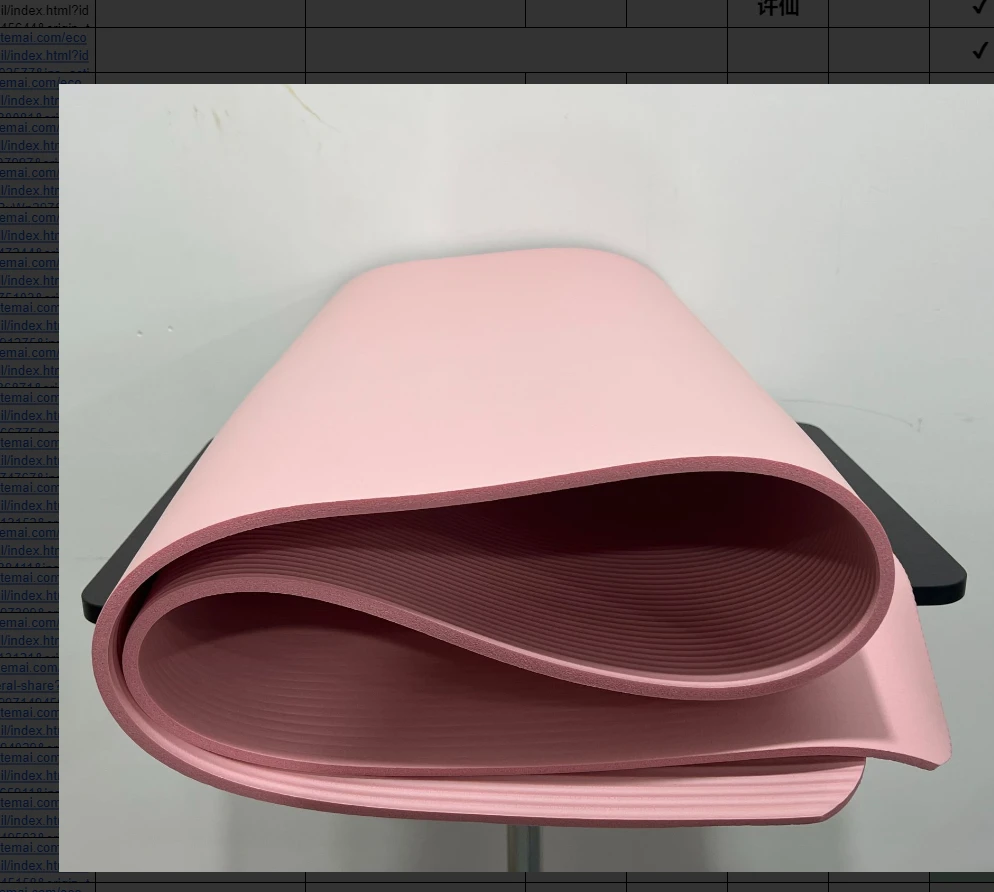Open the temai.com/eco link in second row
Viewport: 994px width, 892px height.
pos(44,38)
